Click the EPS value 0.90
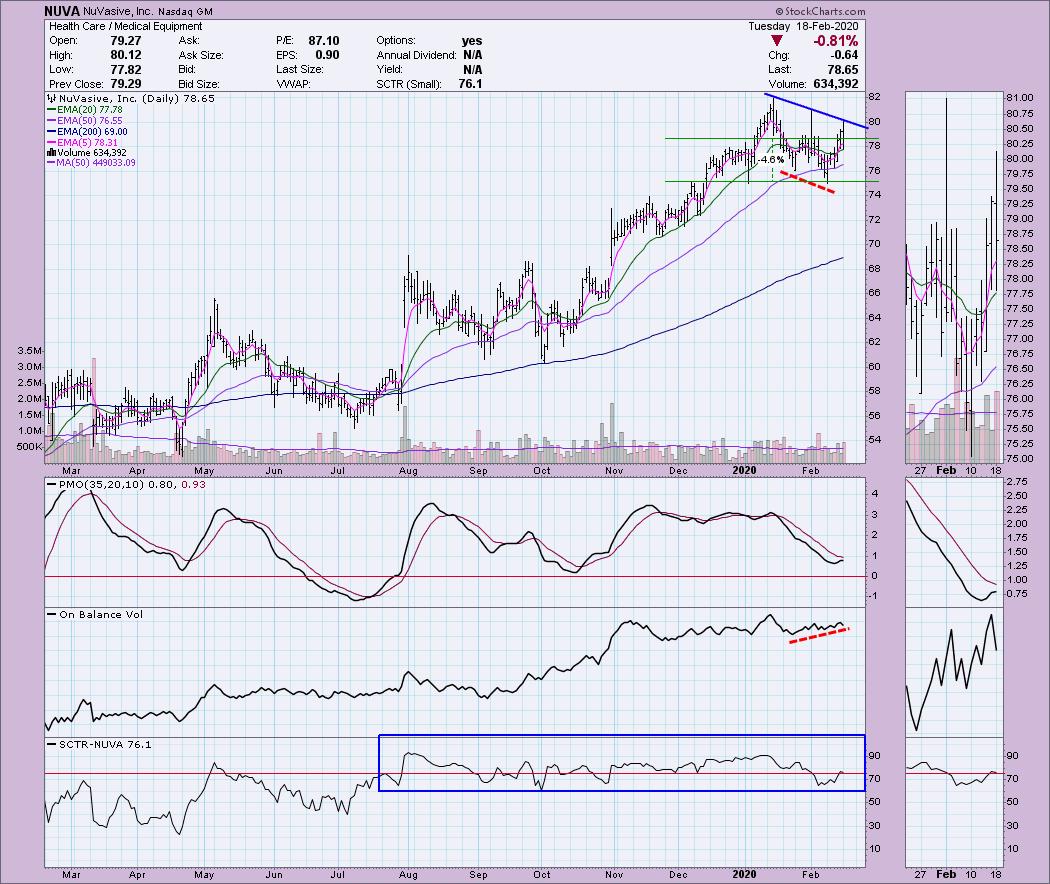This screenshot has width=1050, height=884. coord(327,55)
